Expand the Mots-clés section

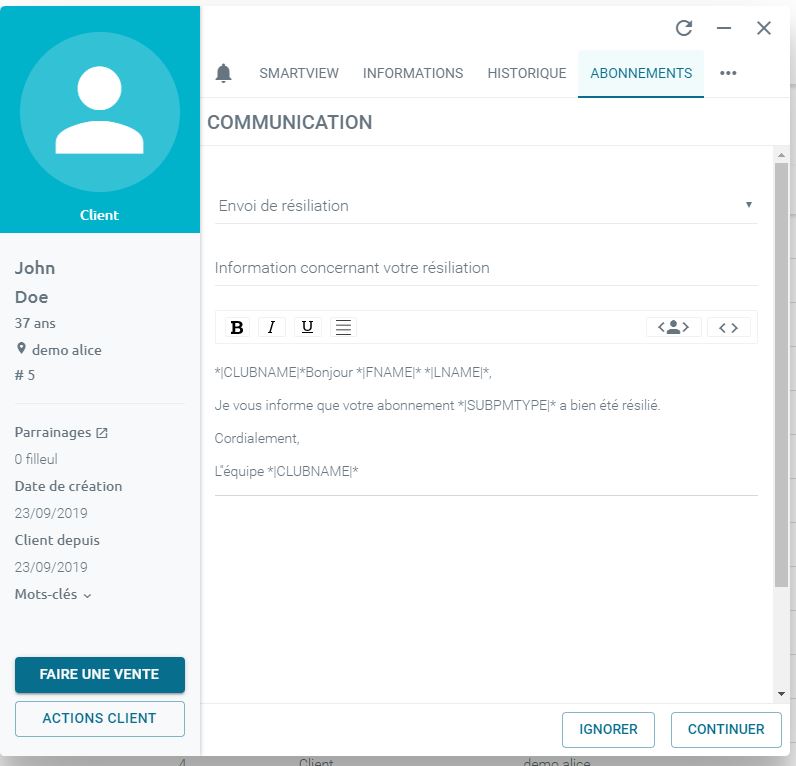pos(53,594)
